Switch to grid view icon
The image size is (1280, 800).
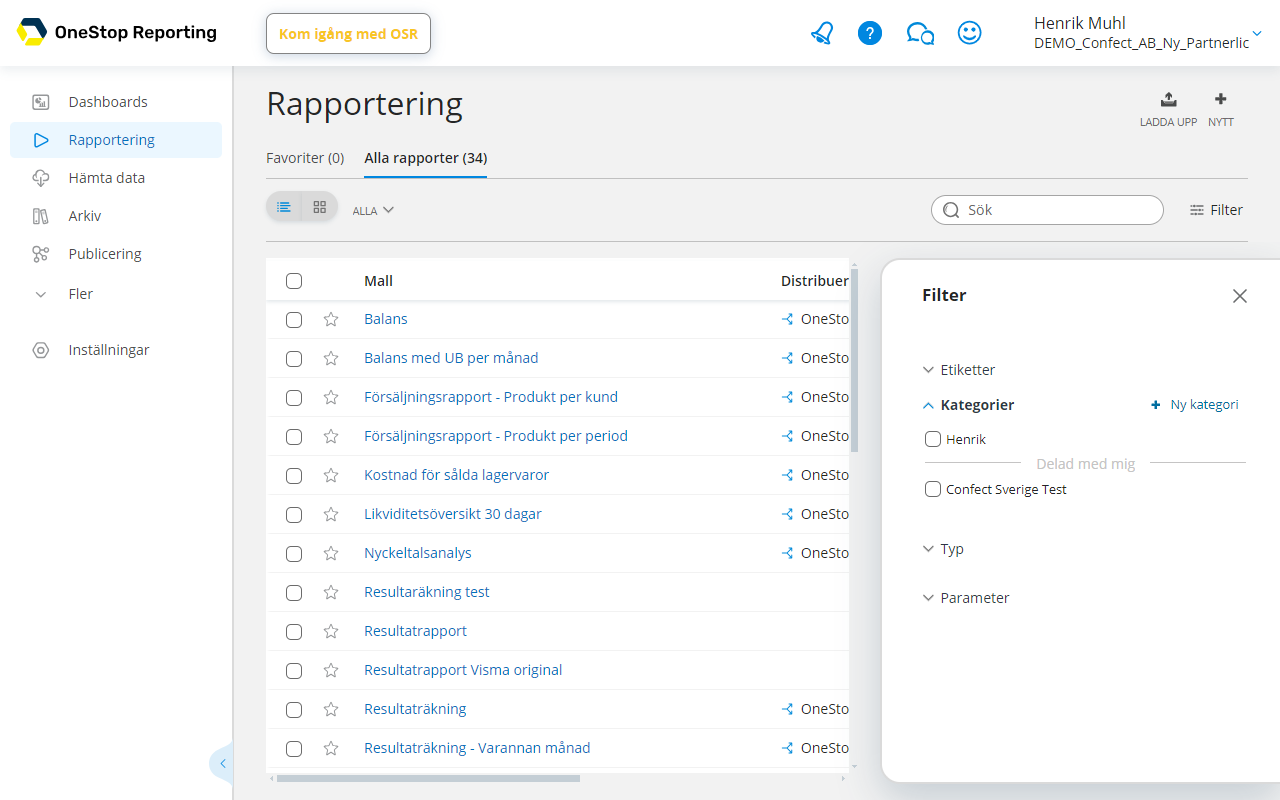pyautogui.click(x=320, y=207)
